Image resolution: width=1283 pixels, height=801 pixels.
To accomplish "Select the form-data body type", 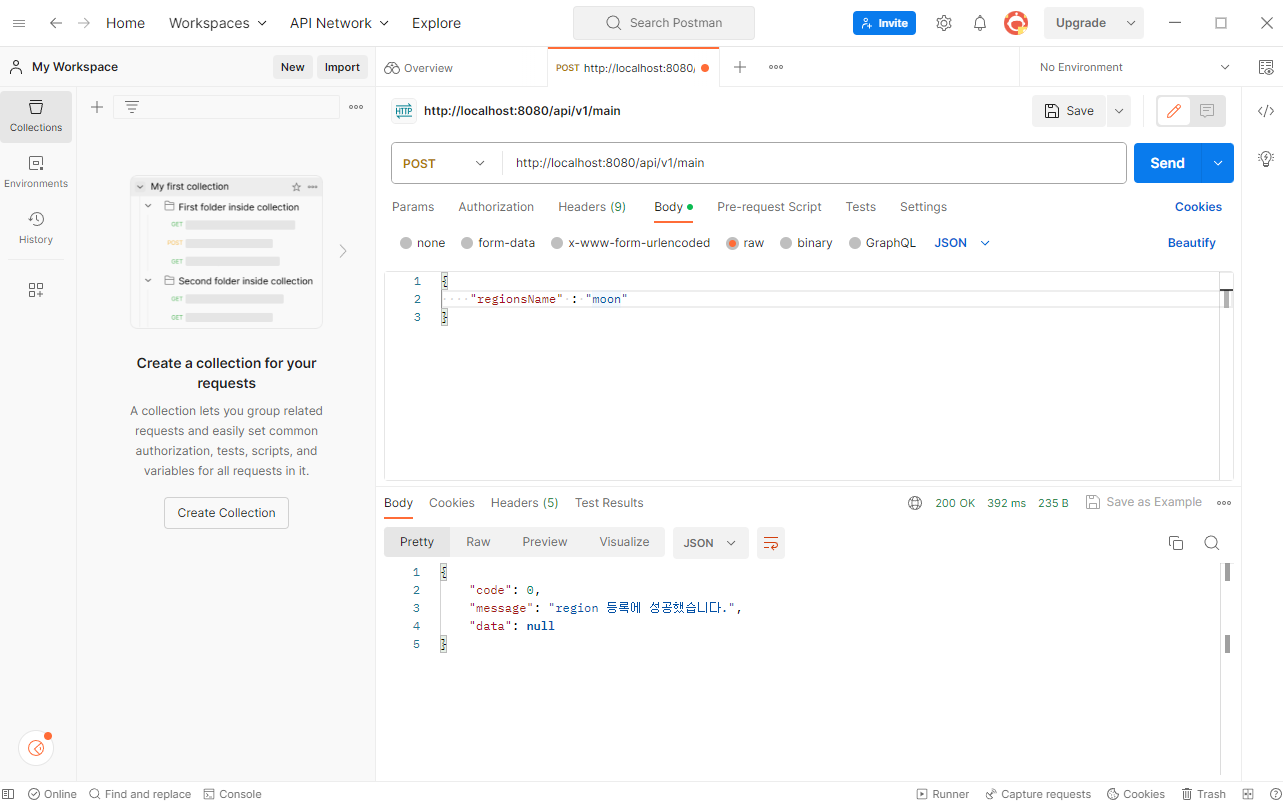I will [467, 243].
